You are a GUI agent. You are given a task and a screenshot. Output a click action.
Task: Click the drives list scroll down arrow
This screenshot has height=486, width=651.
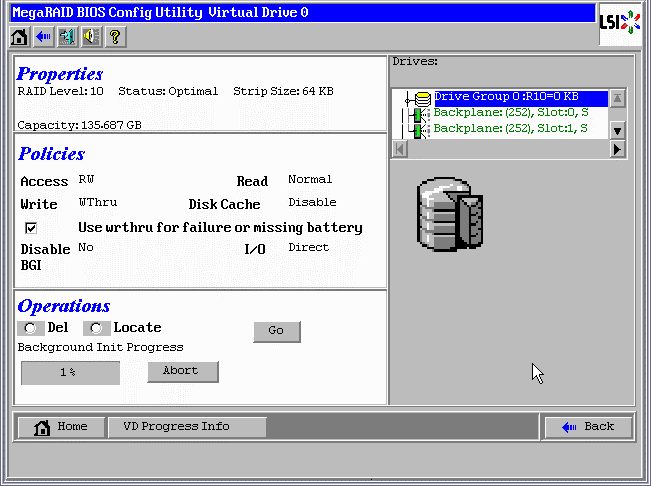point(617,131)
